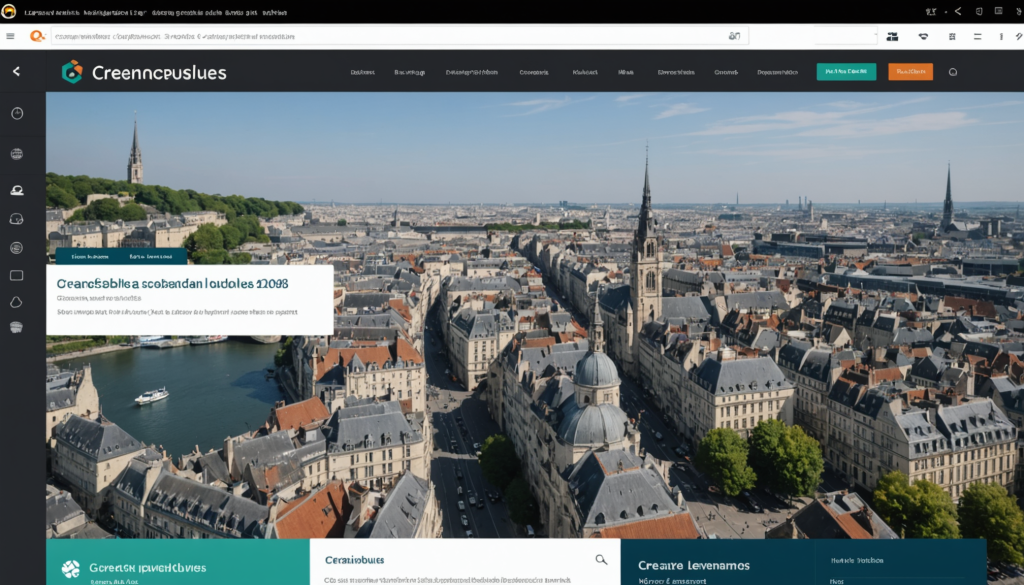Viewport: 1024px width, 585px height.
Task: Click the first solid icon after the short toolbar field
Action: [892, 37]
